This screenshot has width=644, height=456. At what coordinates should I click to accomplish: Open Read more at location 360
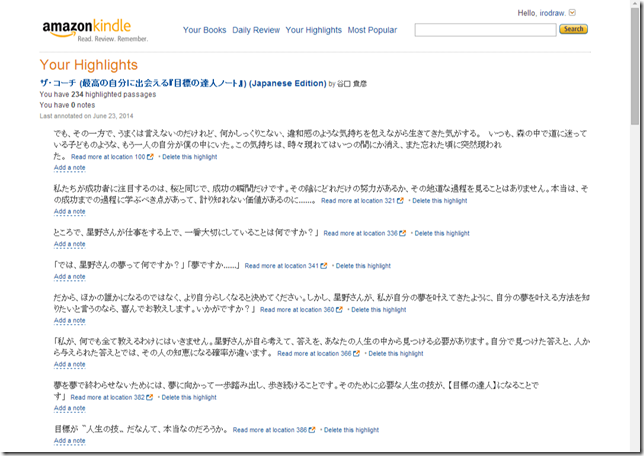click(297, 310)
